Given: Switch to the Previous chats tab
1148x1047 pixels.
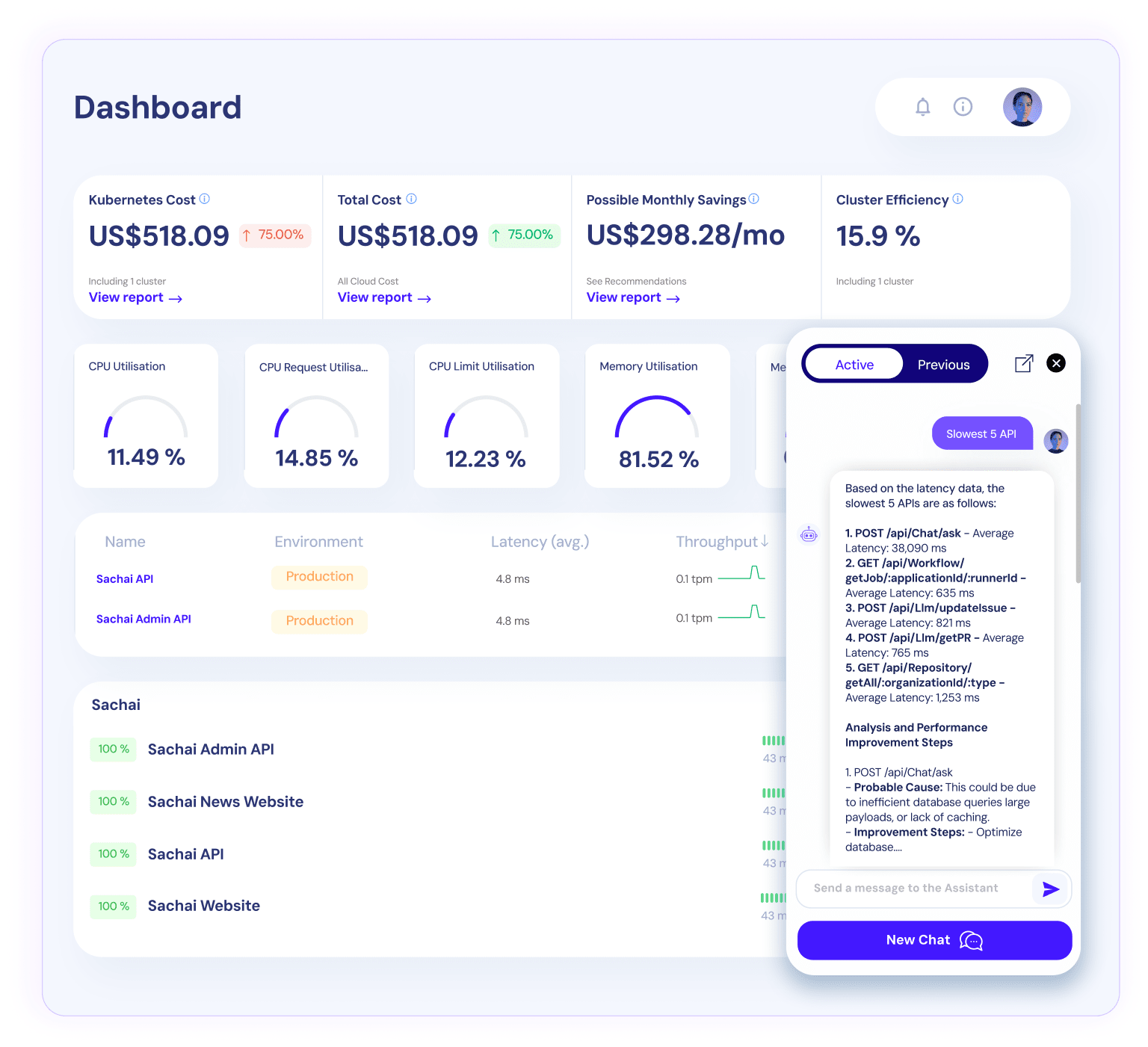Looking at the screenshot, I should coord(943,364).
